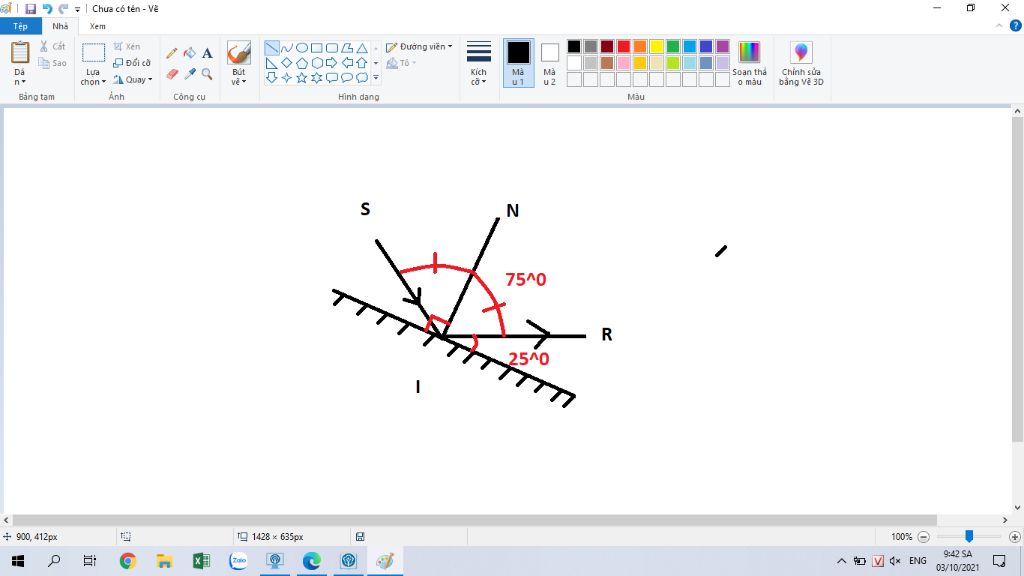The image size is (1024, 576).
Task: Select the Text tool
Action: click(207, 54)
